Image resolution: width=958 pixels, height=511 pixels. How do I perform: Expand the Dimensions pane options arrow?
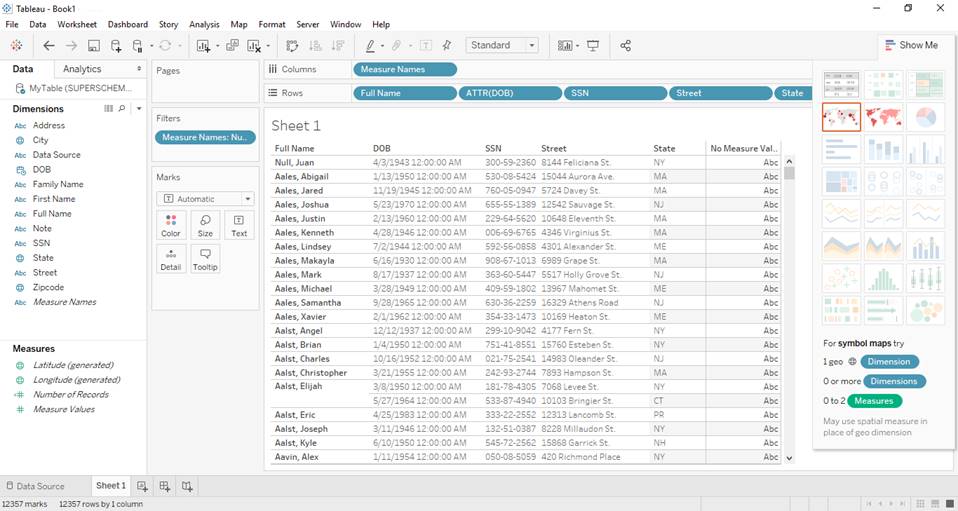(139, 108)
